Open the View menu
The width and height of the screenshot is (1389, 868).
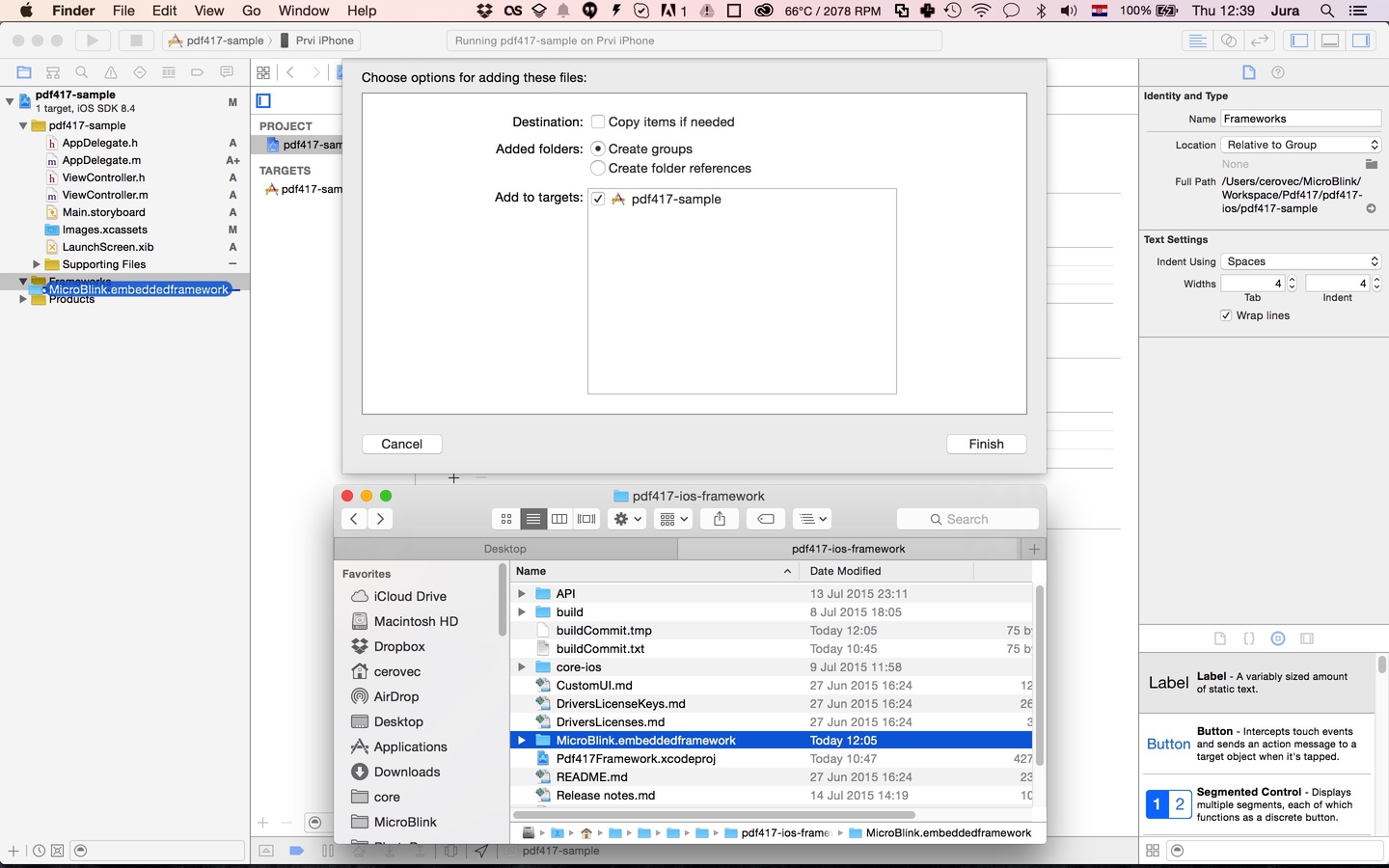(209, 11)
